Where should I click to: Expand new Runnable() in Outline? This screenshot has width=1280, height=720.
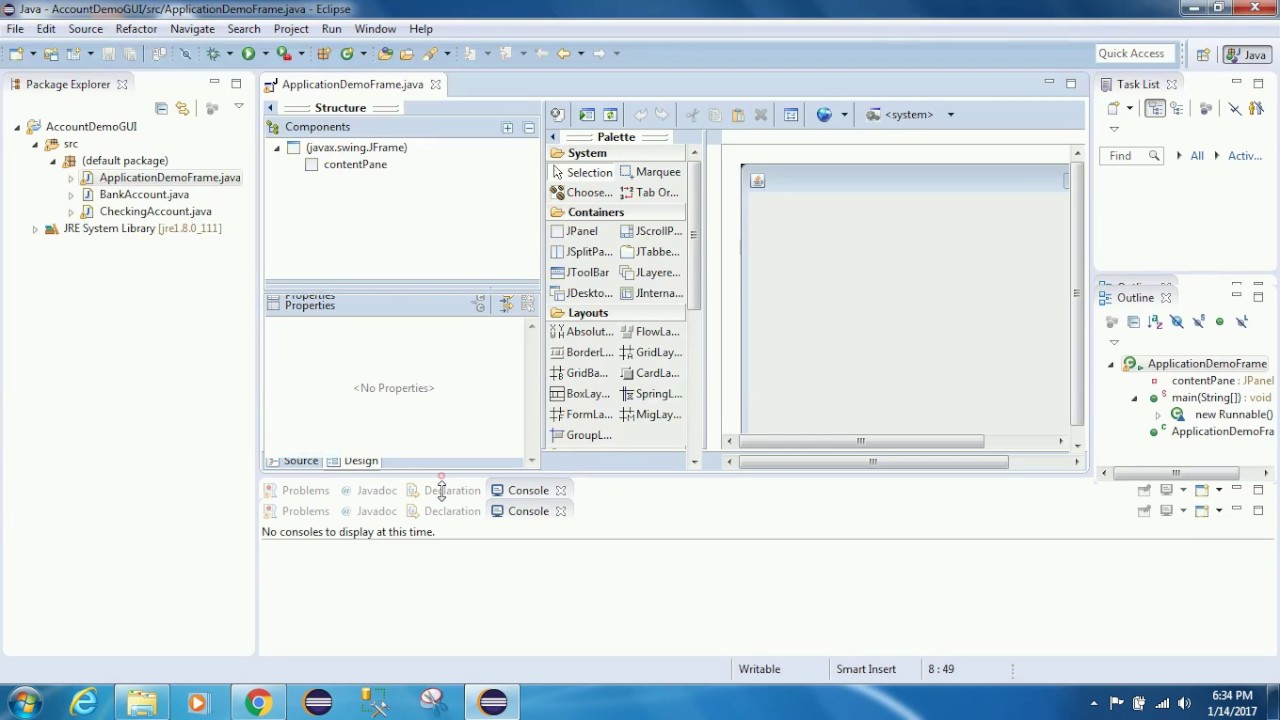coord(1158,415)
